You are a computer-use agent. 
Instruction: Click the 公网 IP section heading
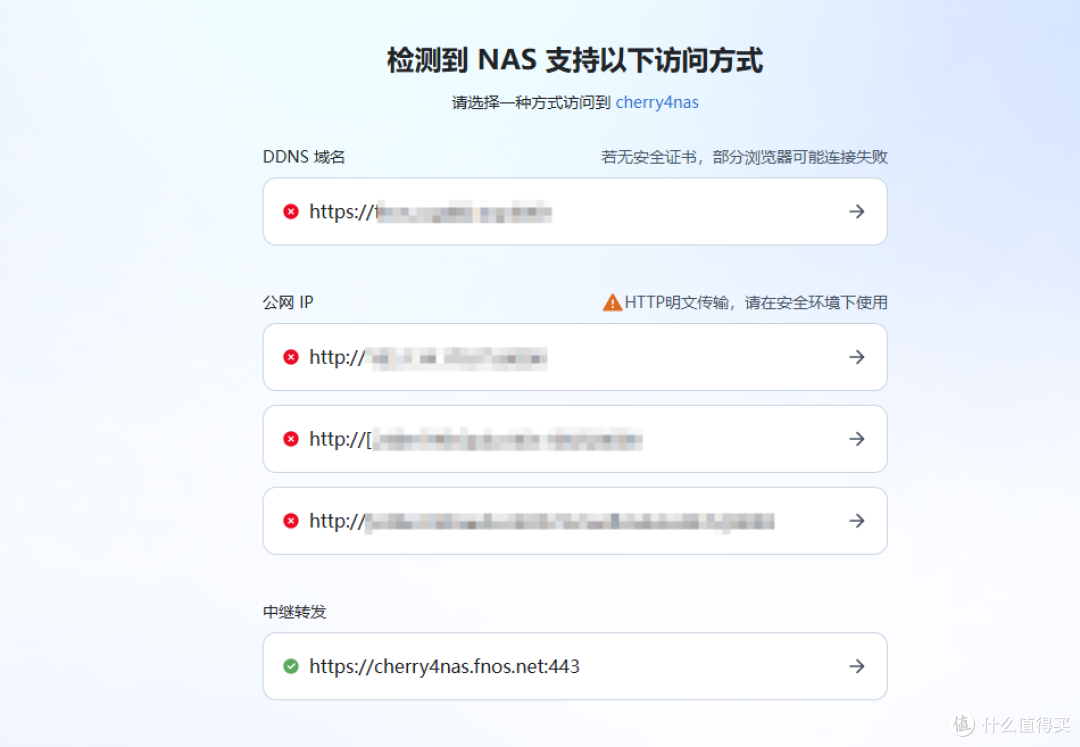tap(288, 302)
